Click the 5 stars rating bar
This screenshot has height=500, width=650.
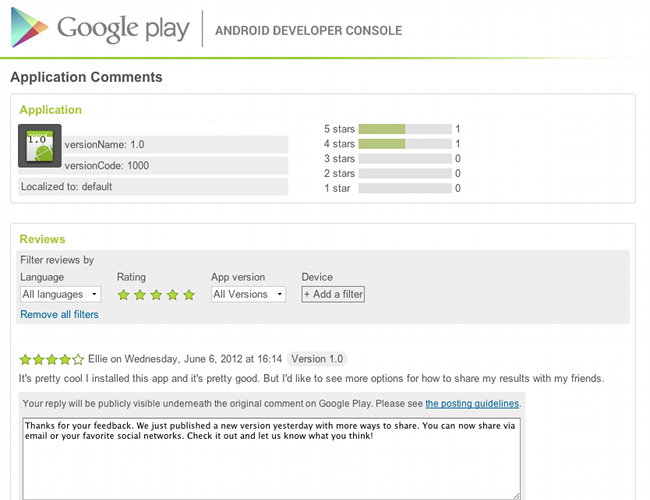pos(404,129)
